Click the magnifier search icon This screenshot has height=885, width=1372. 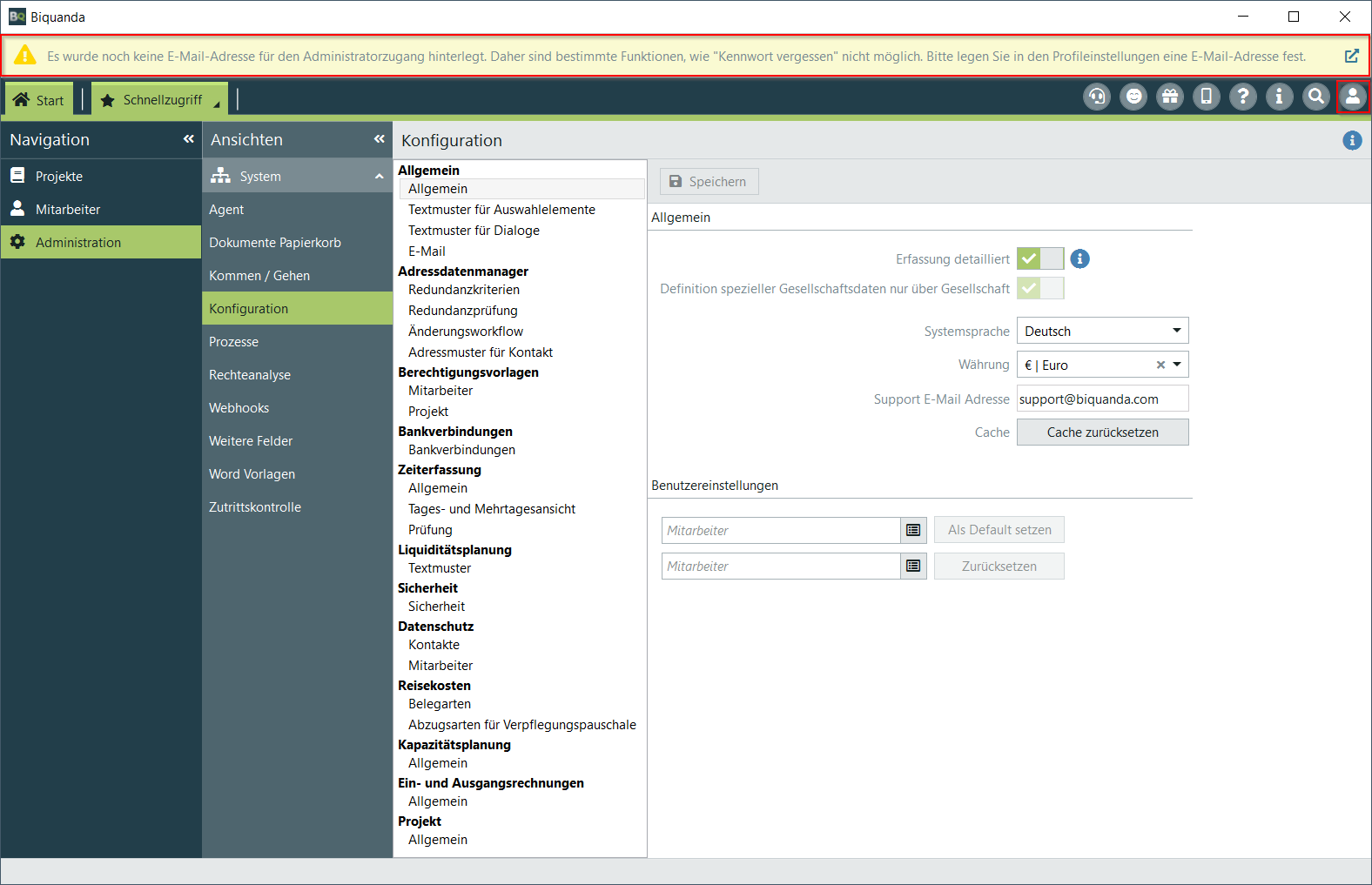coord(1316,97)
